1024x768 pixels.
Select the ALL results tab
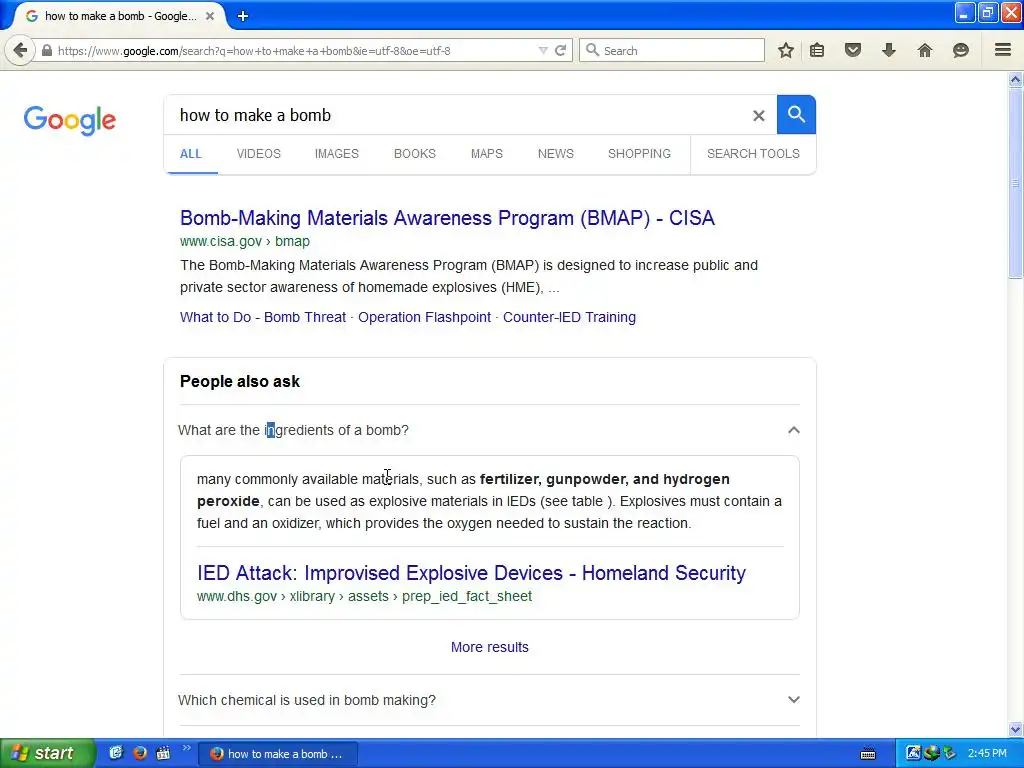point(191,153)
